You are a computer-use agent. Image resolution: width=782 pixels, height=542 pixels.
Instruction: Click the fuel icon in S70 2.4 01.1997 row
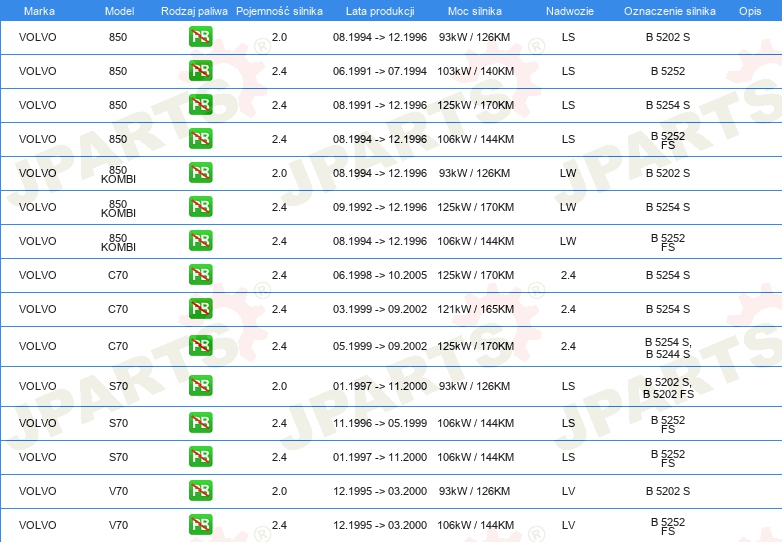200,456
